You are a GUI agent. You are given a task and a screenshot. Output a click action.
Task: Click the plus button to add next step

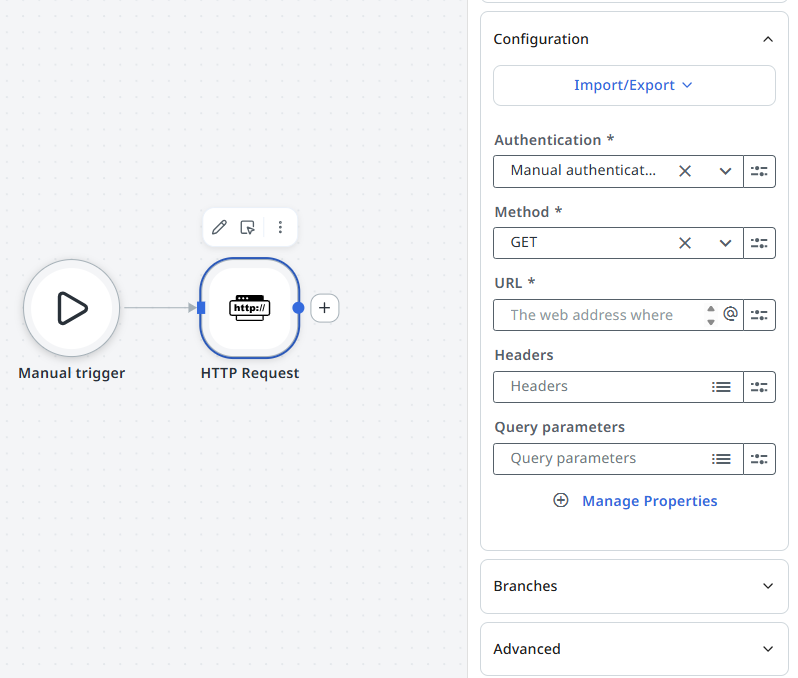[325, 308]
